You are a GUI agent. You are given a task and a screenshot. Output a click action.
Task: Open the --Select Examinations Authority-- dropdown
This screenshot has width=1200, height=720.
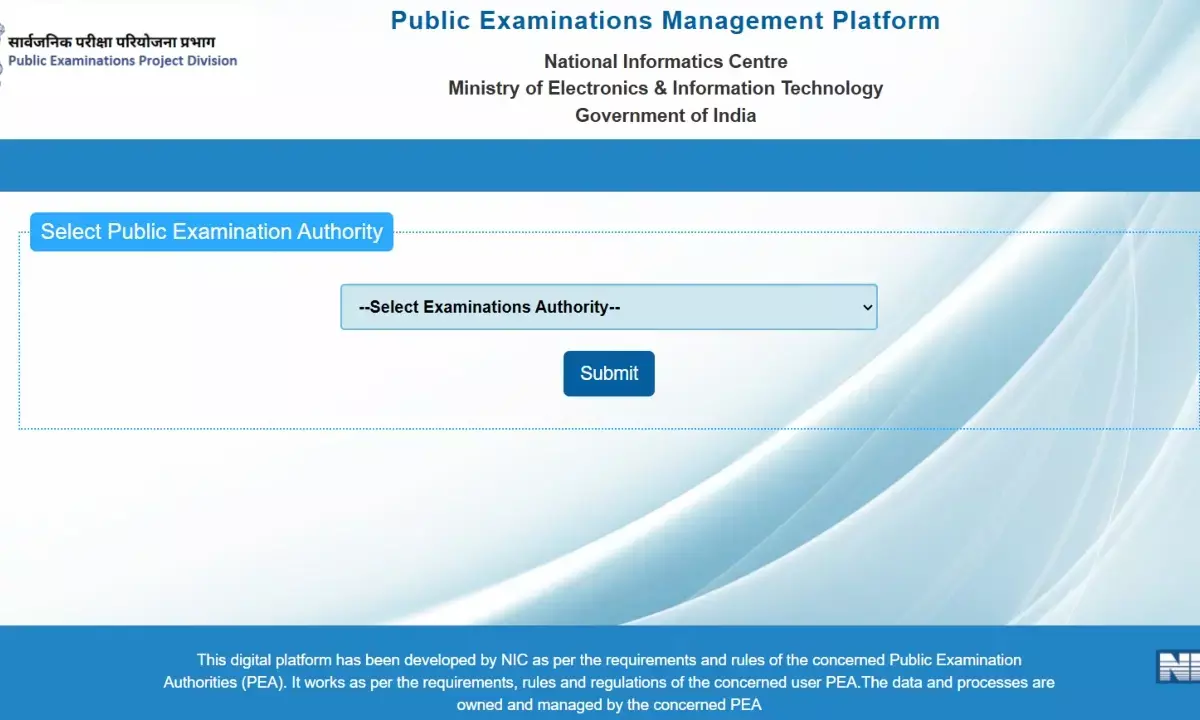(x=608, y=307)
